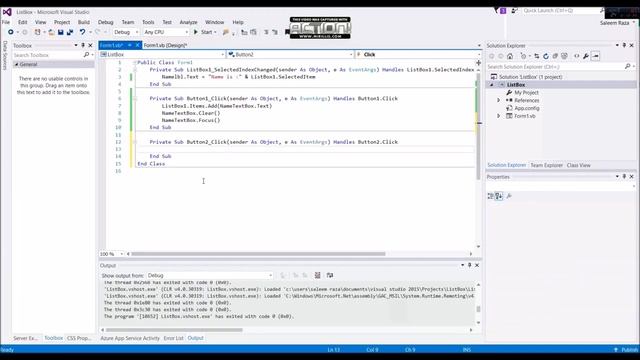Open the Edit menu
640x360 pixels.
[23, 22]
